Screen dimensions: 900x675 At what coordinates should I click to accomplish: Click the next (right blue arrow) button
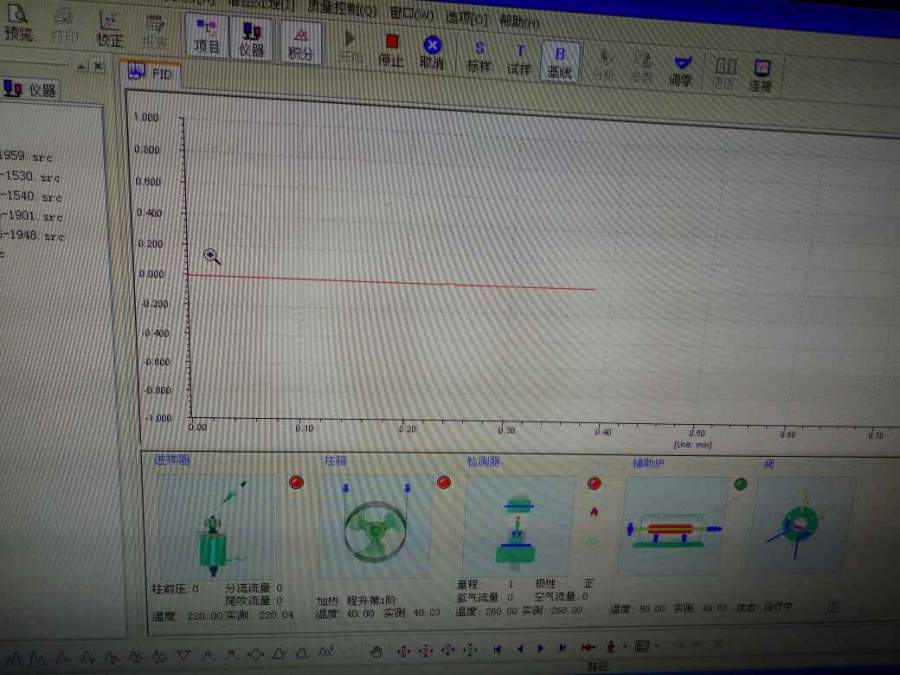[540, 648]
